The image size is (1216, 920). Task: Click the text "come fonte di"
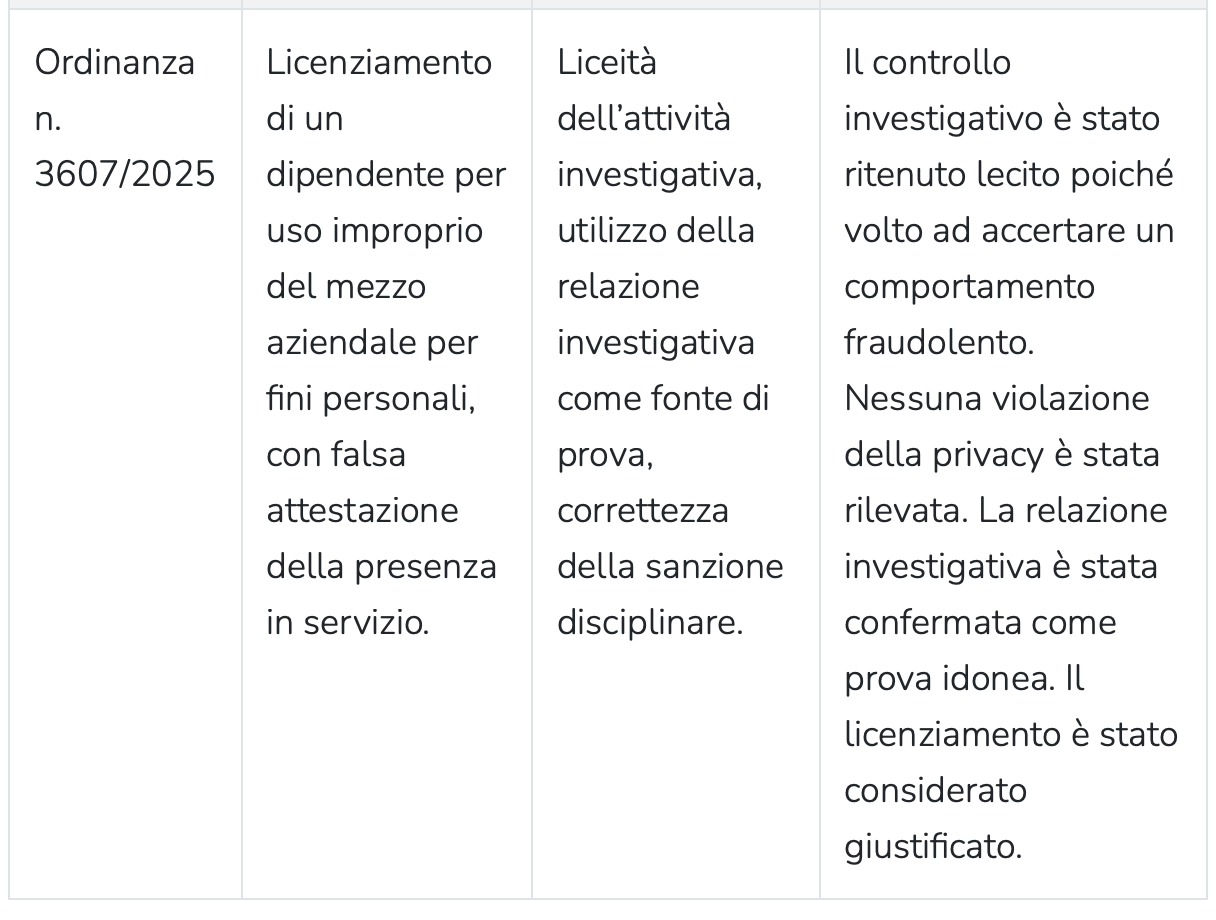[663, 399]
